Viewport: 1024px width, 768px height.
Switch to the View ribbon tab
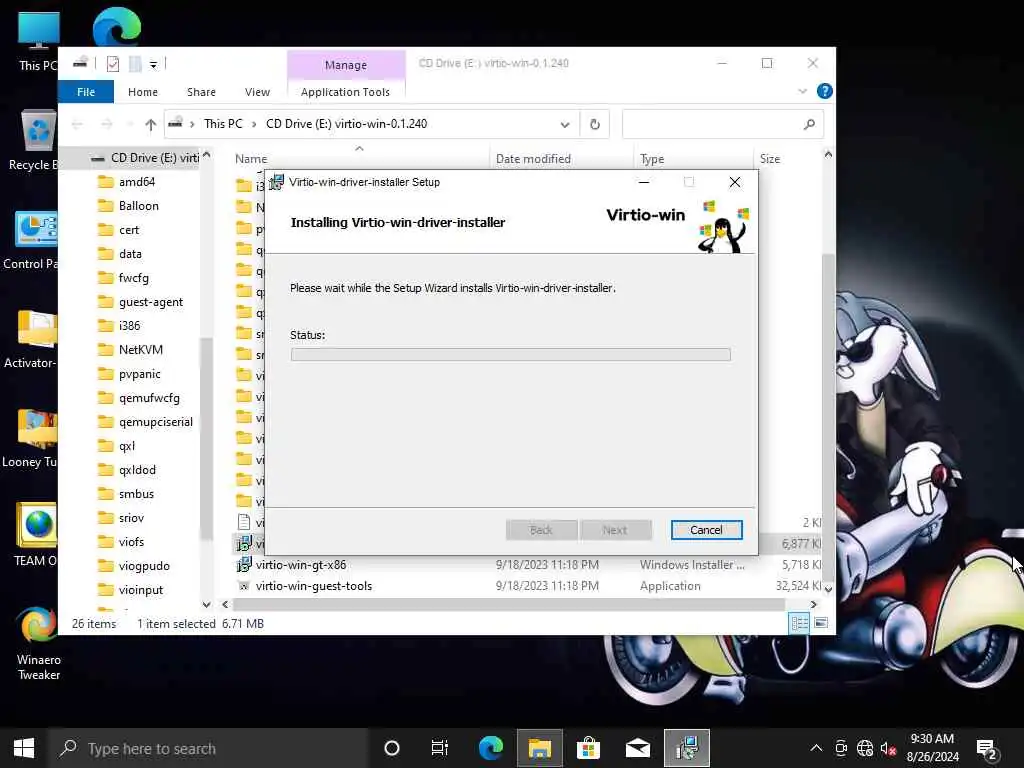(x=257, y=92)
